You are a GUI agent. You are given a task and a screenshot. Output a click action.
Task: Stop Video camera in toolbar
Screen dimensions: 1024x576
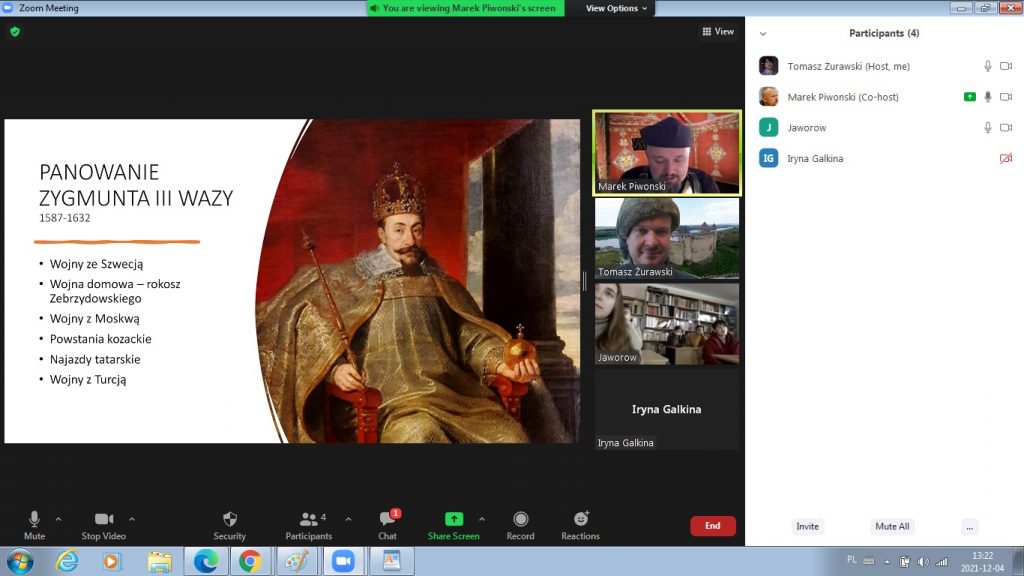[x=104, y=524]
